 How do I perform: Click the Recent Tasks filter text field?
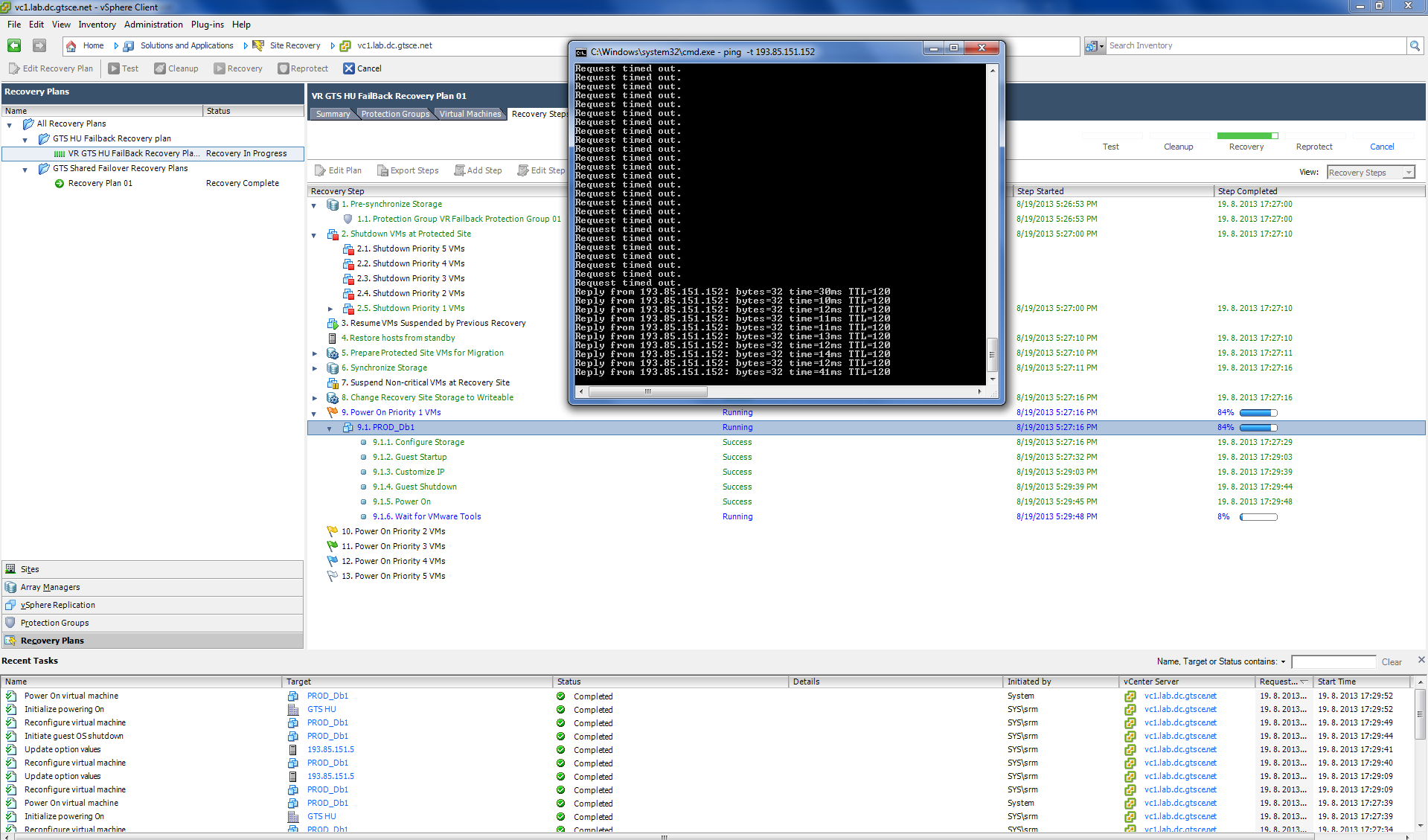click(1333, 662)
